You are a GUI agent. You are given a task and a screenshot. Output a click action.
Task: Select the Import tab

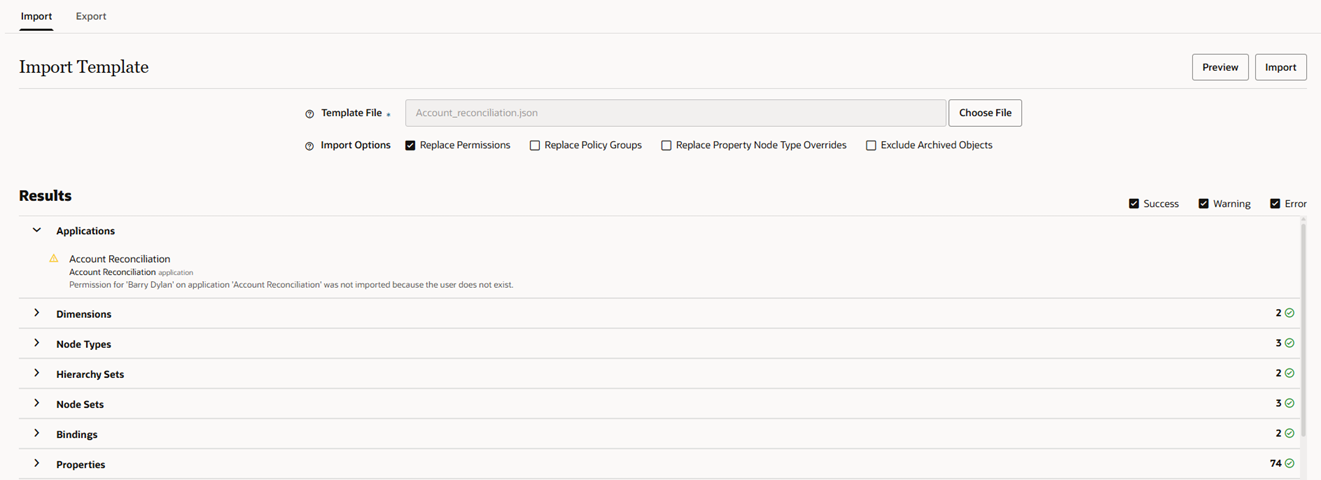37,16
